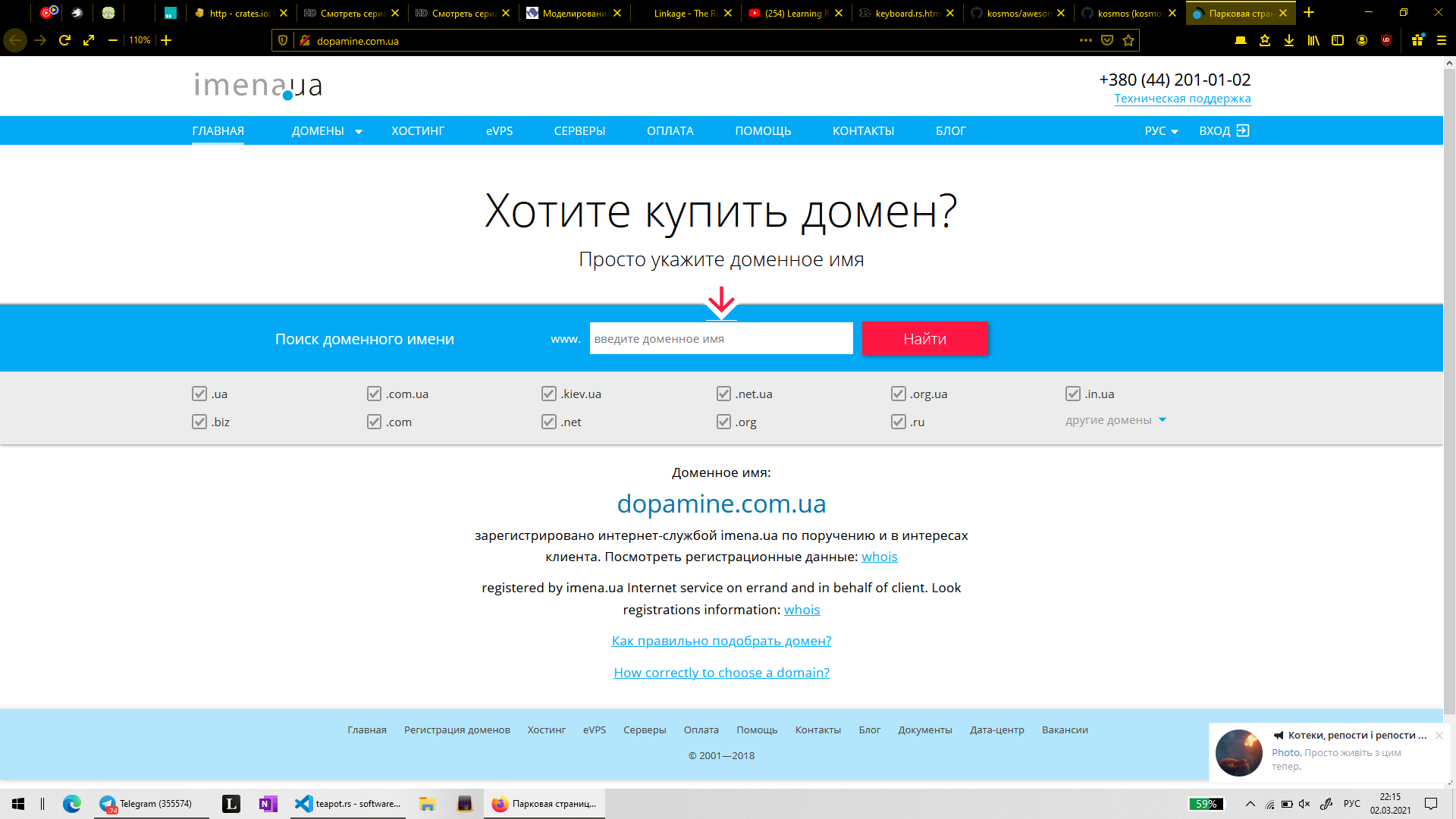Toggle the .kiev.ua checkbox
This screenshot has height=819, width=1456.
[x=549, y=394]
